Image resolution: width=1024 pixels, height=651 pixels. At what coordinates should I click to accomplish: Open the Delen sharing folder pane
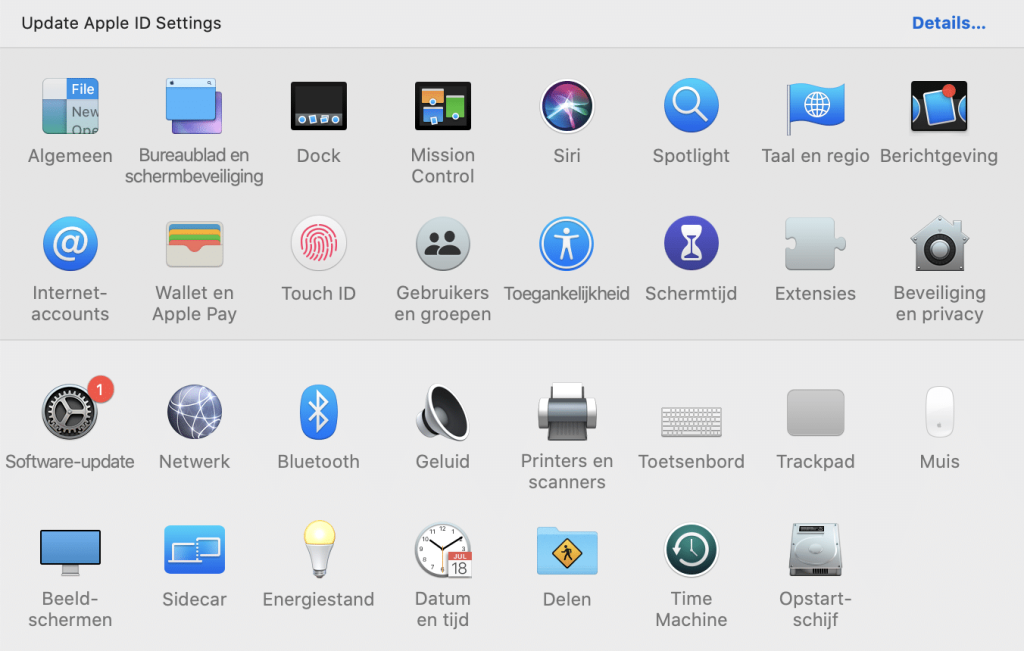[567, 550]
